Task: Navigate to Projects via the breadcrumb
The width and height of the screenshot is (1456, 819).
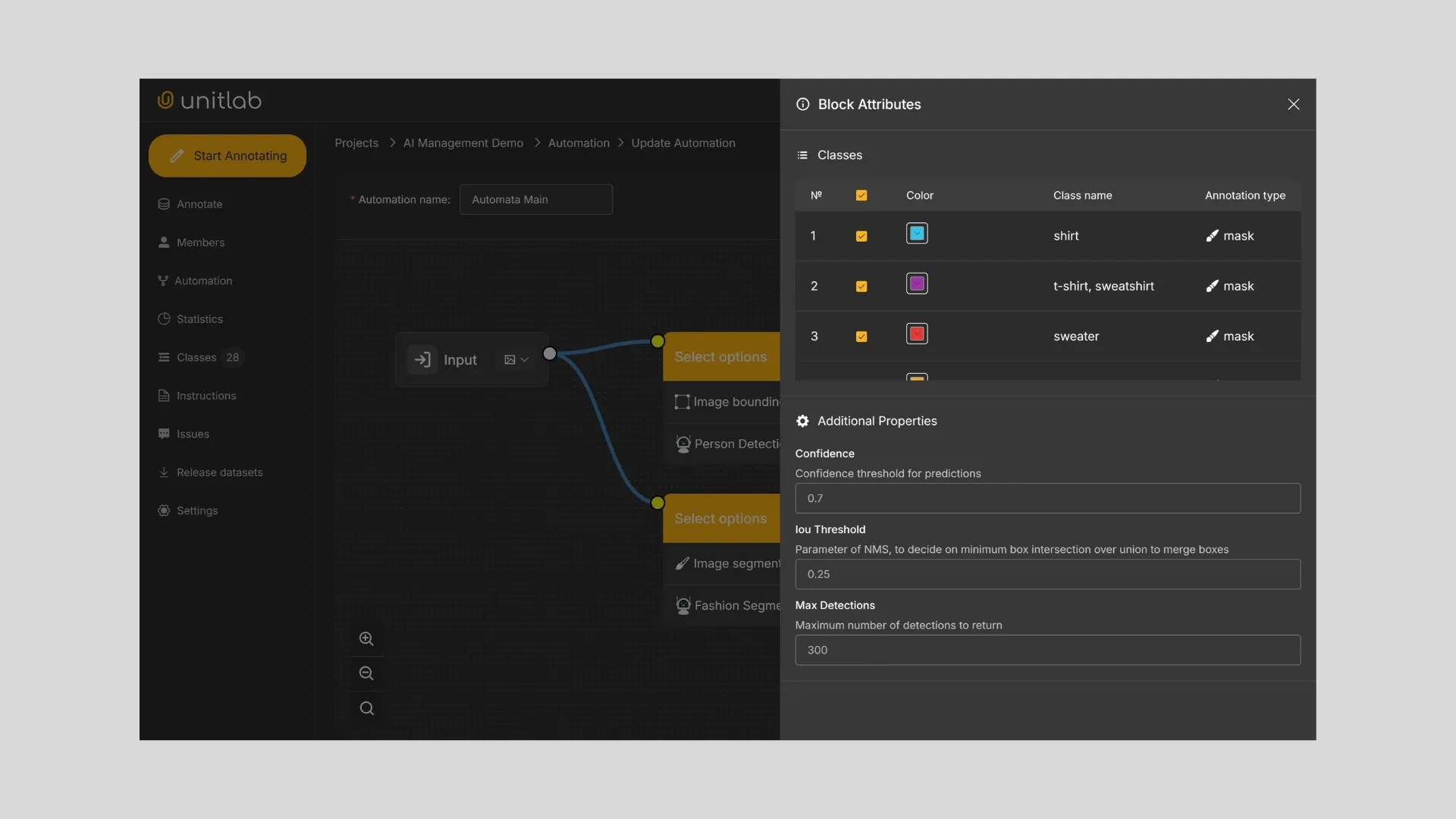Action: point(356,143)
